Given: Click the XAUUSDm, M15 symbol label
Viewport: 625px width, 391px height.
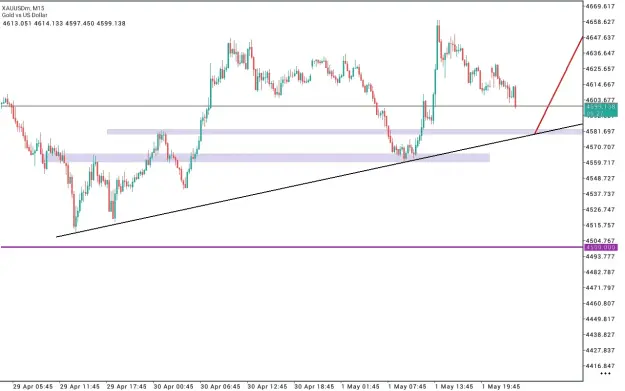Looking at the screenshot, I should (23, 8).
